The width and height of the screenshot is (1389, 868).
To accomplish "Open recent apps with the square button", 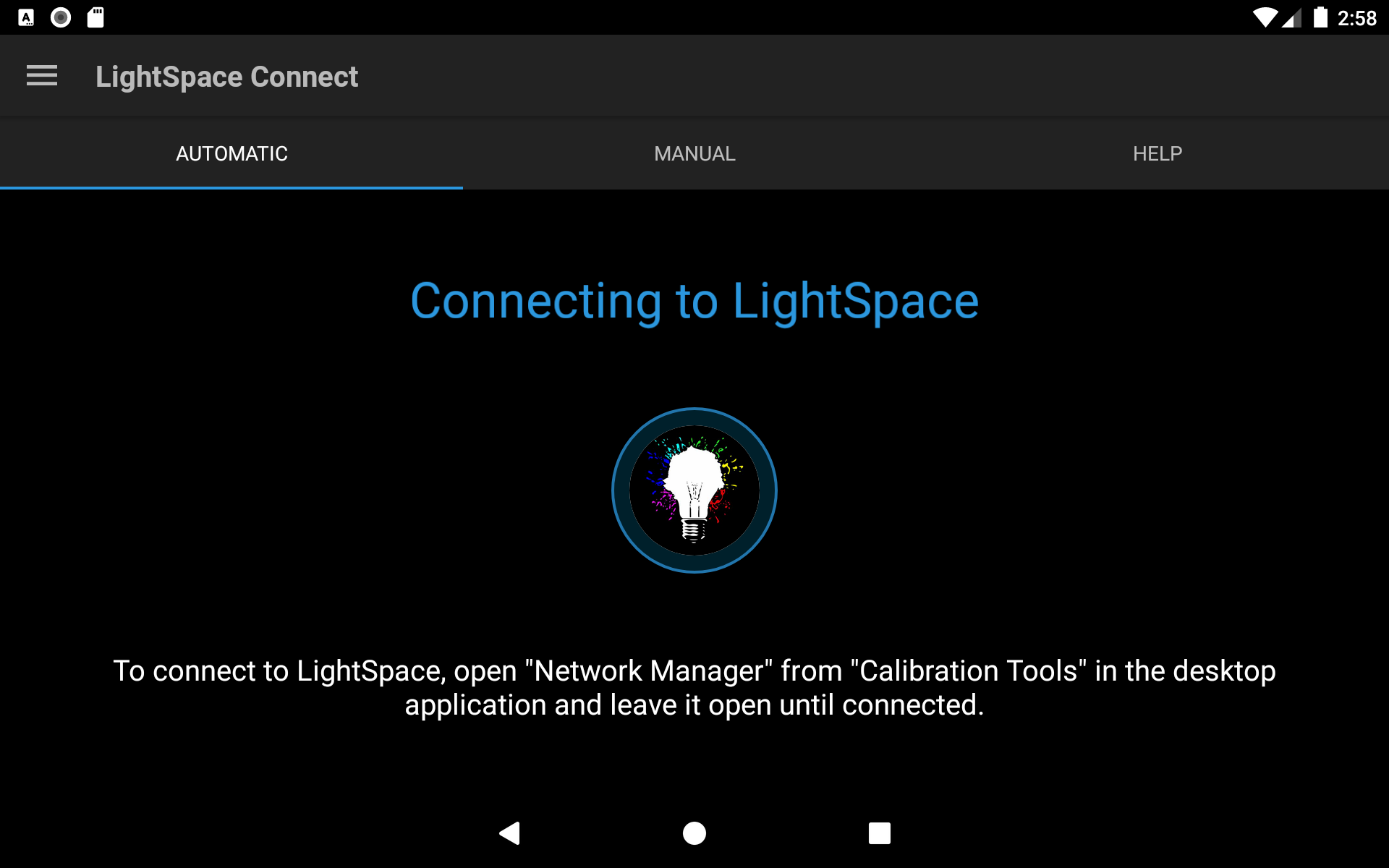I will click(879, 833).
